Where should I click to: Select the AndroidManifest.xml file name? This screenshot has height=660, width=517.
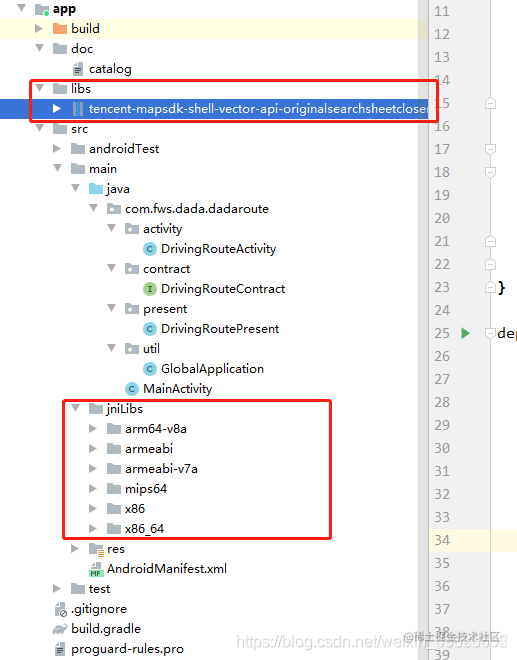tap(167, 569)
